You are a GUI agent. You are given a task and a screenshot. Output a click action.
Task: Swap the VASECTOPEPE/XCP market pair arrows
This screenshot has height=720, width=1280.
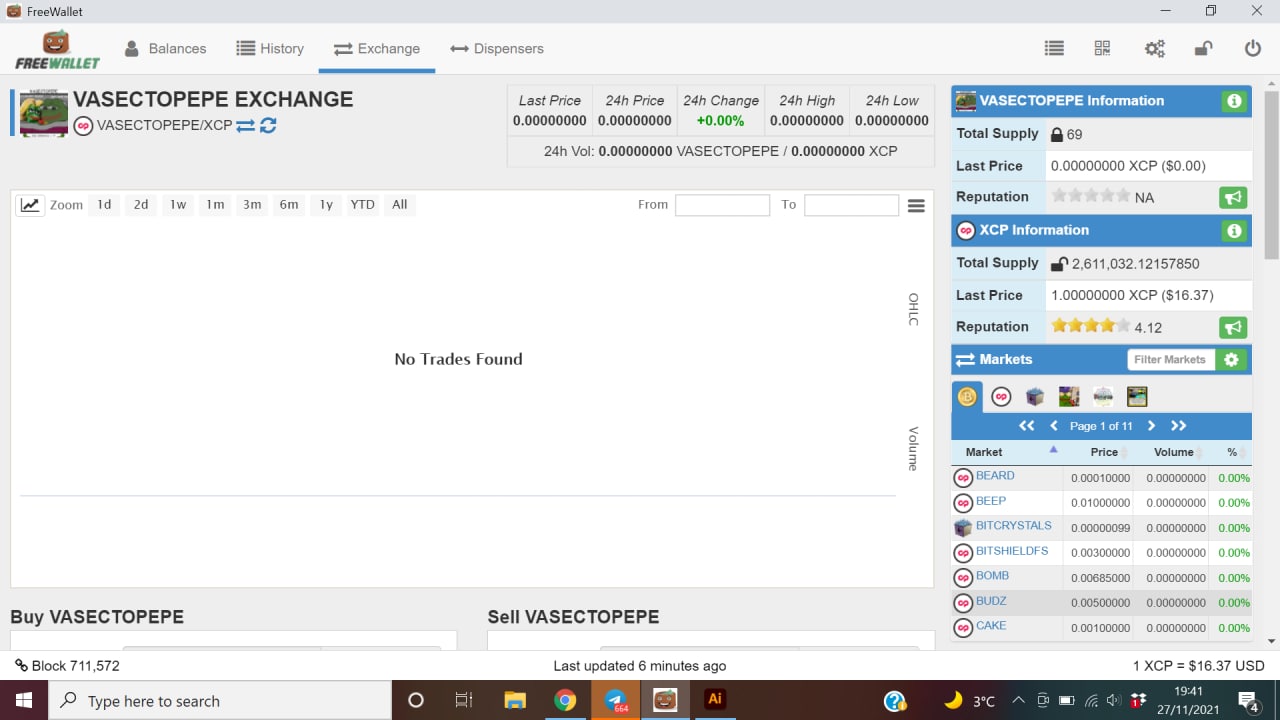[x=246, y=126]
